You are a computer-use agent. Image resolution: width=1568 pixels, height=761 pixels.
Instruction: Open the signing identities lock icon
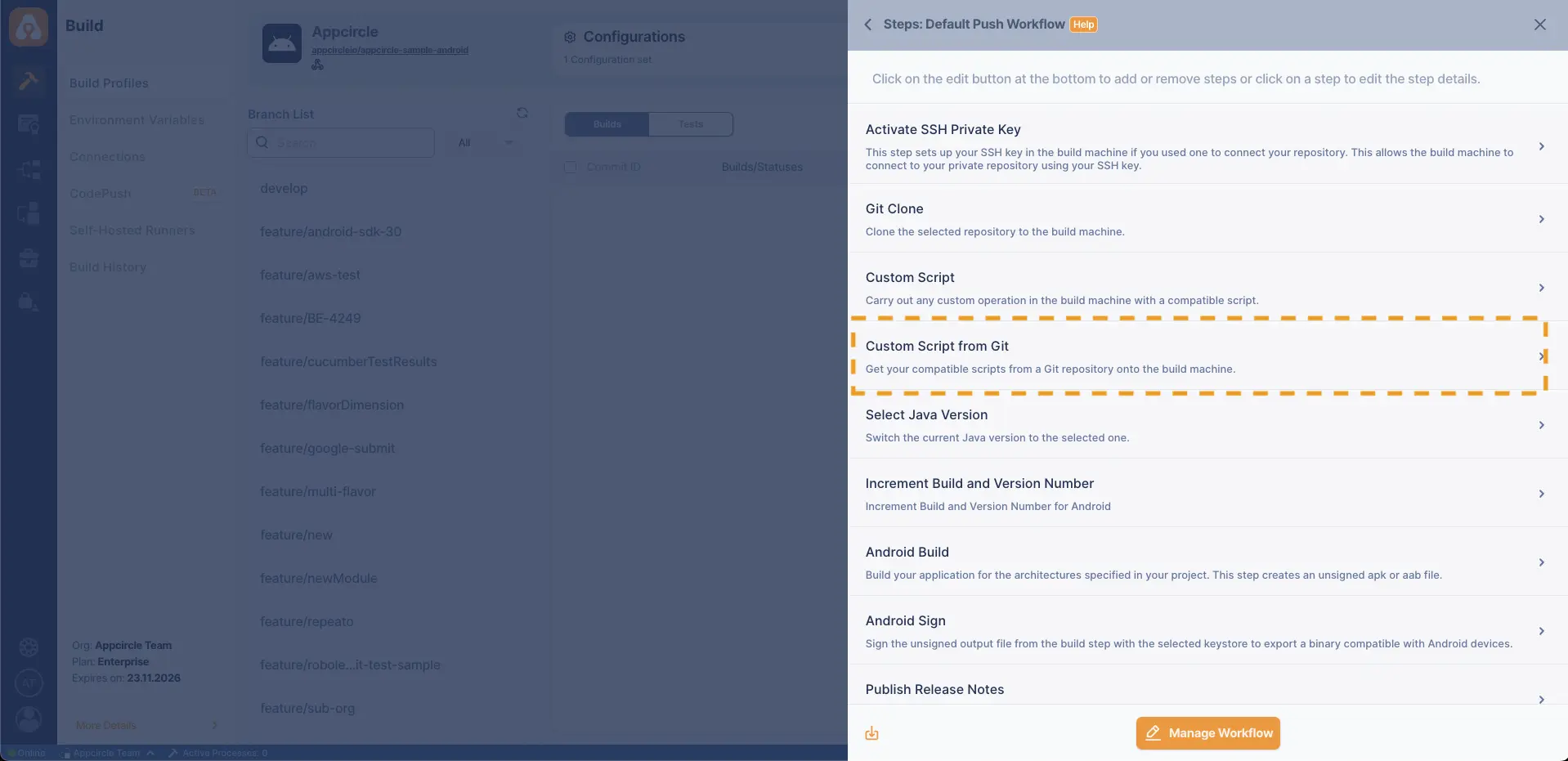pos(29,302)
